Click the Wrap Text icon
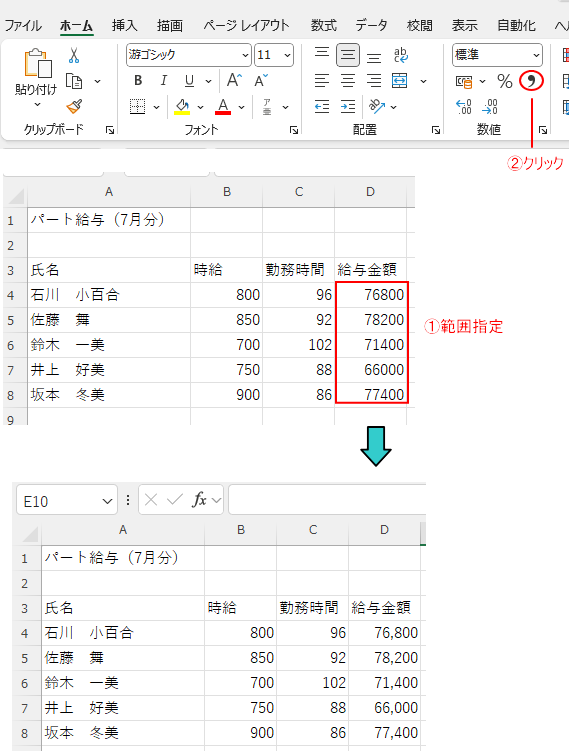 [400, 55]
